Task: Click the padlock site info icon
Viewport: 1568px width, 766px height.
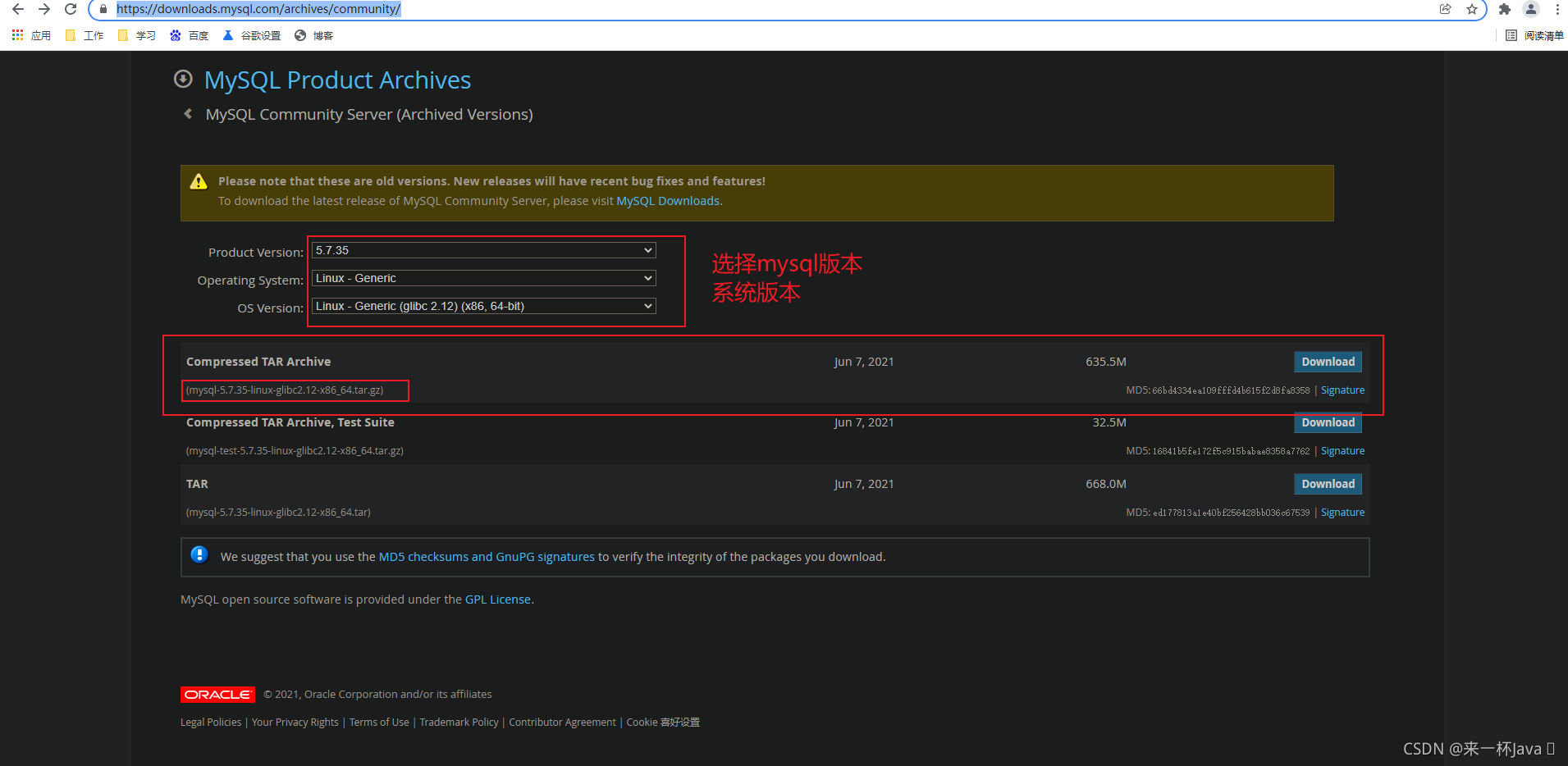Action: click(x=103, y=9)
